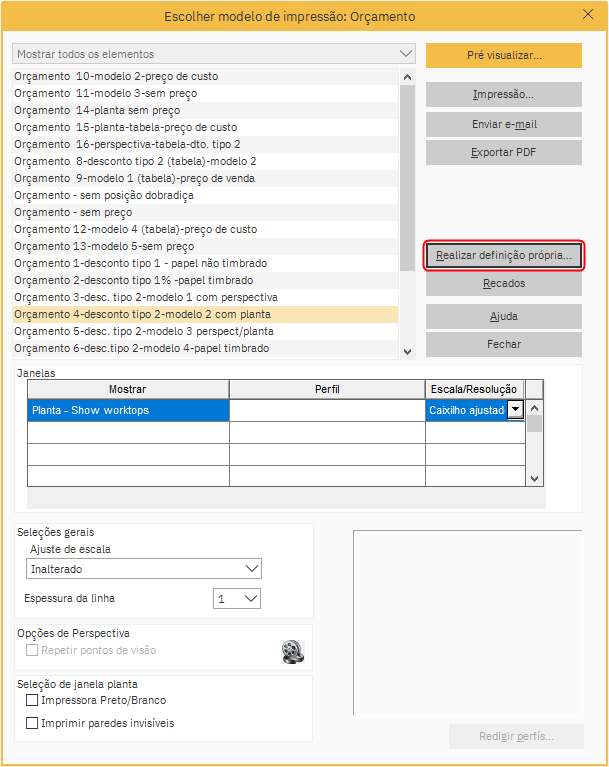The width and height of the screenshot is (609, 767).
Task: Select Orçamento - sem preço entry
Action: (x=205, y=212)
